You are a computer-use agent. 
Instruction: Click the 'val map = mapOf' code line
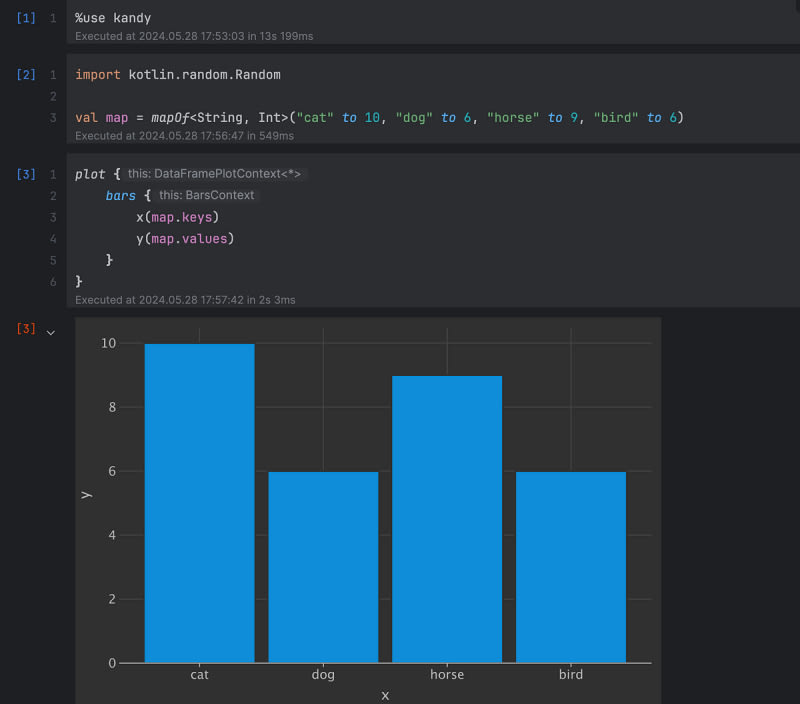click(x=378, y=118)
